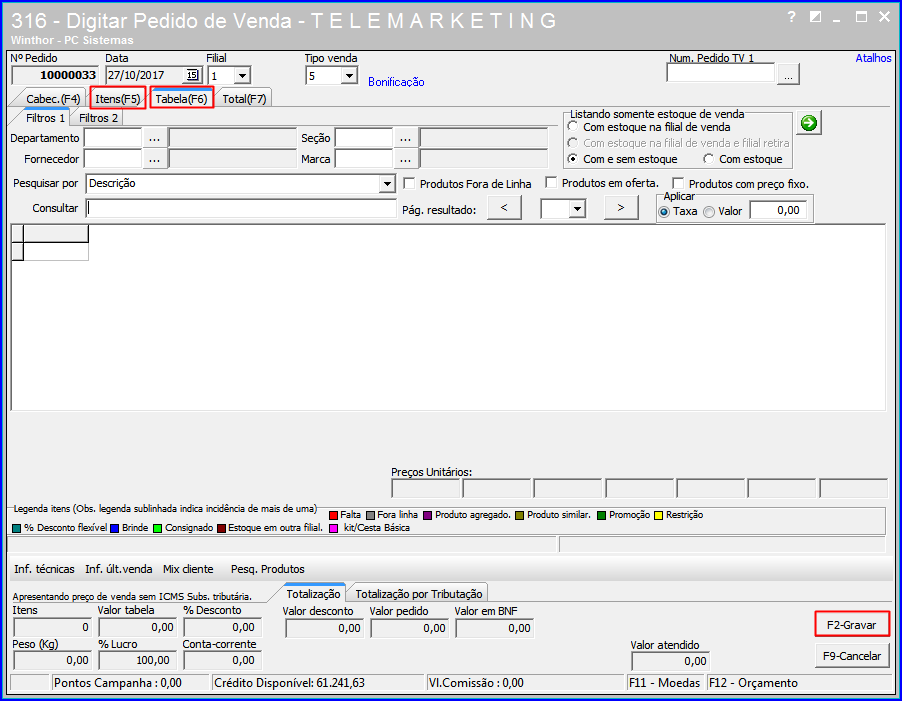Open Totalização por Tributação tab
Screen dimensions: 902x701
(x=419, y=594)
